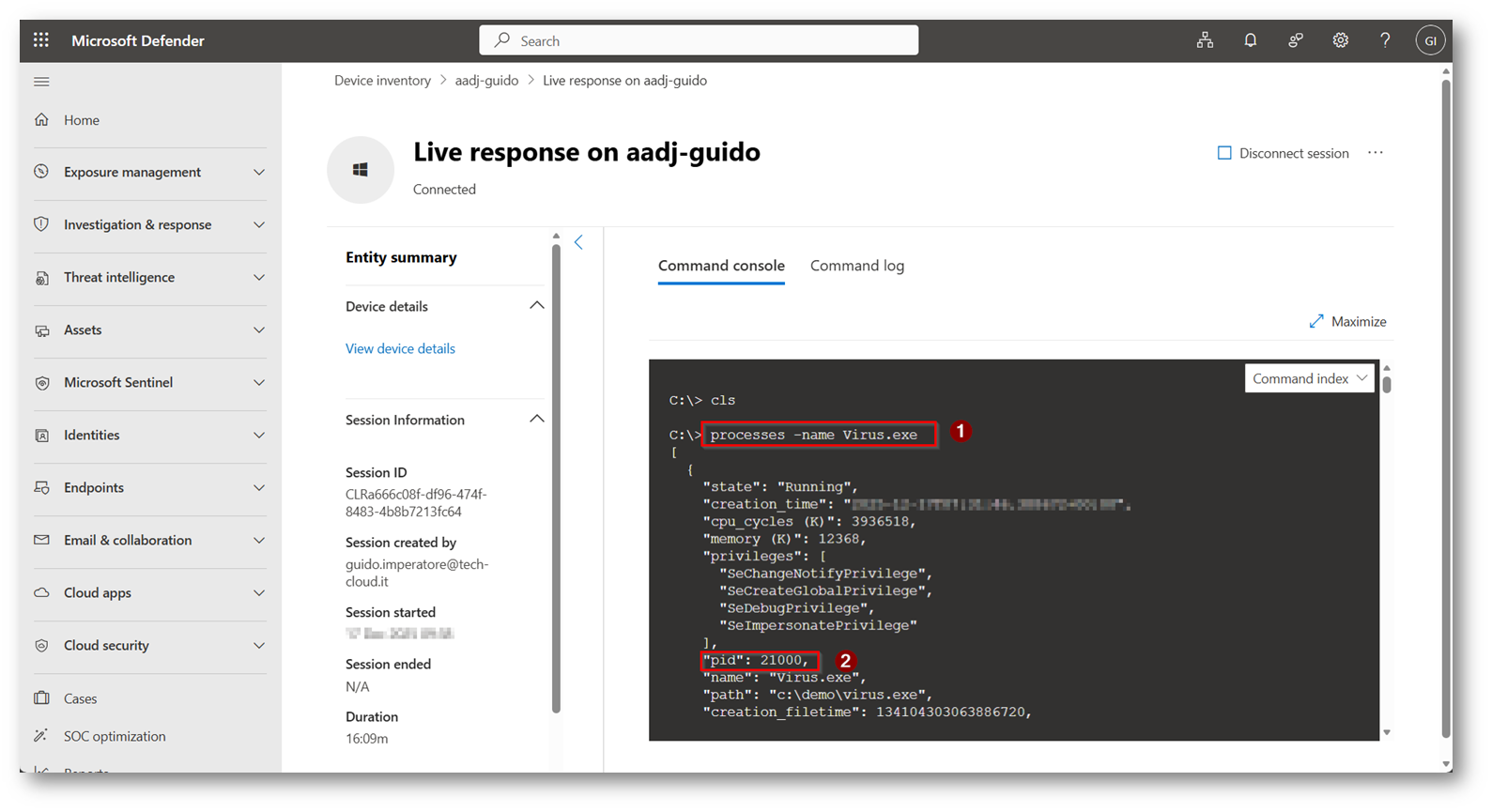
Task: Click the command console scrollbar thumb
Action: [x=1387, y=384]
